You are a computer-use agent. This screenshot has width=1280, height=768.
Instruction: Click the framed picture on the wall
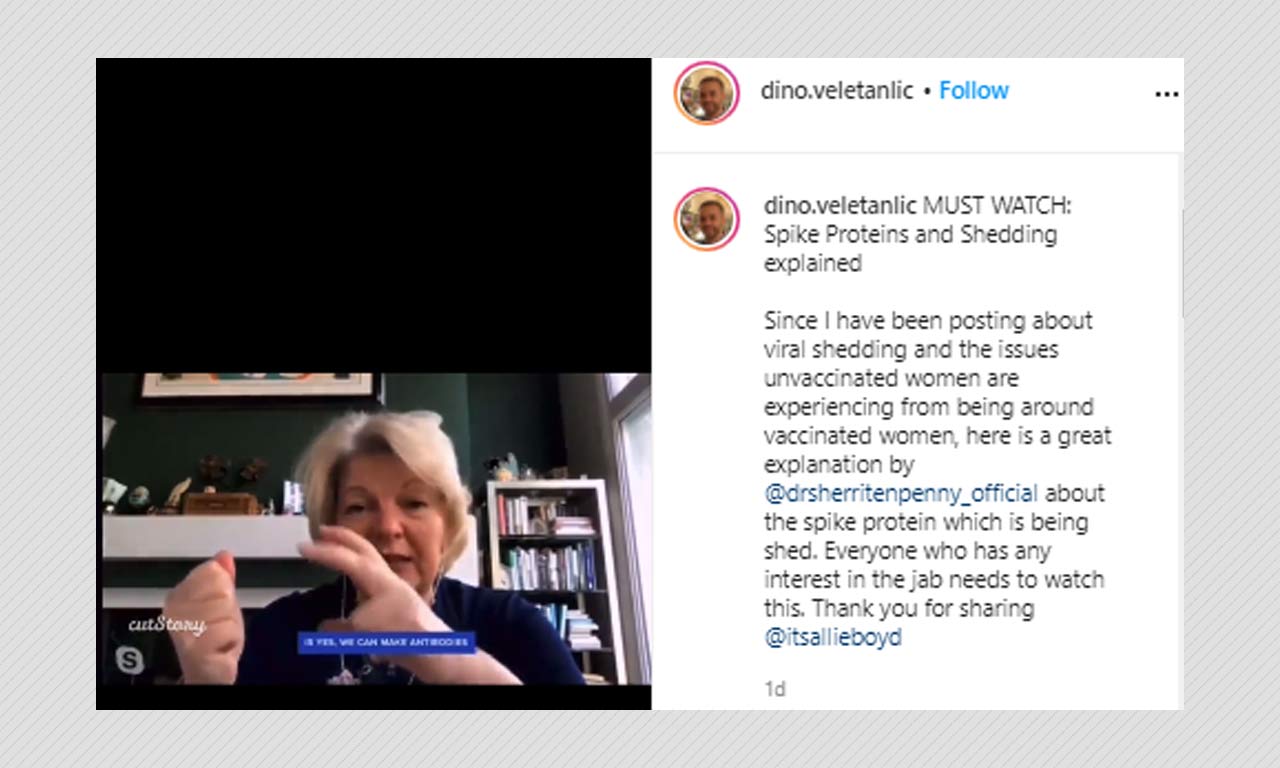tap(260, 385)
